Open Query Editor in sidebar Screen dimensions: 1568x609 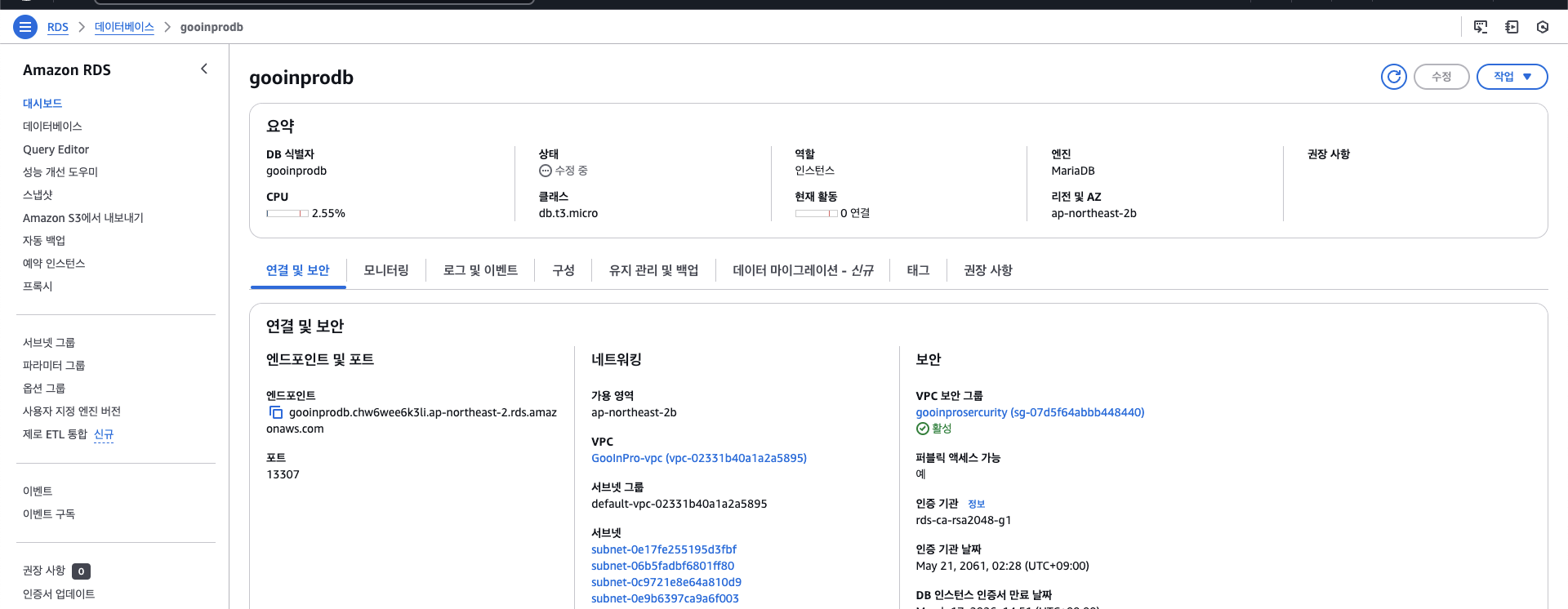click(x=56, y=149)
